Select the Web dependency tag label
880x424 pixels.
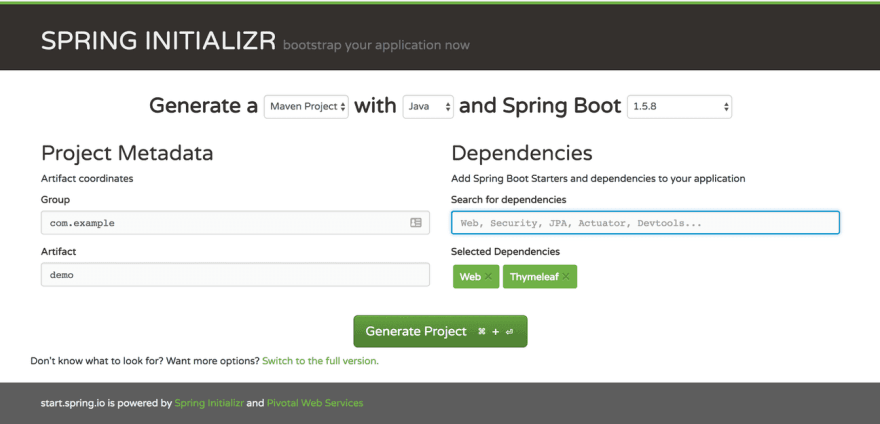coord(470,276)
